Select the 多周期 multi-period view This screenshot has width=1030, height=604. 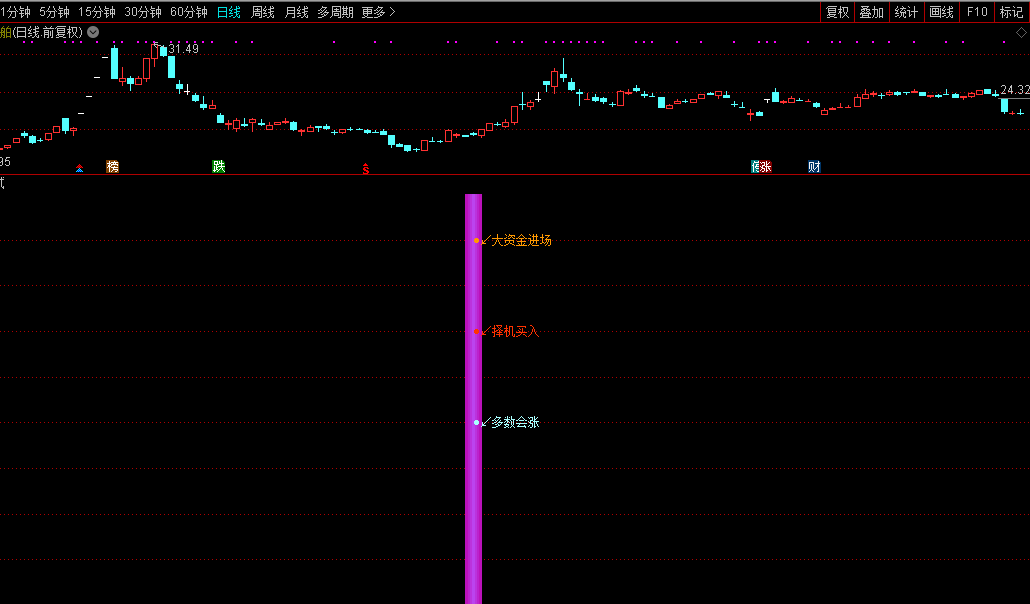coord(336,12)
